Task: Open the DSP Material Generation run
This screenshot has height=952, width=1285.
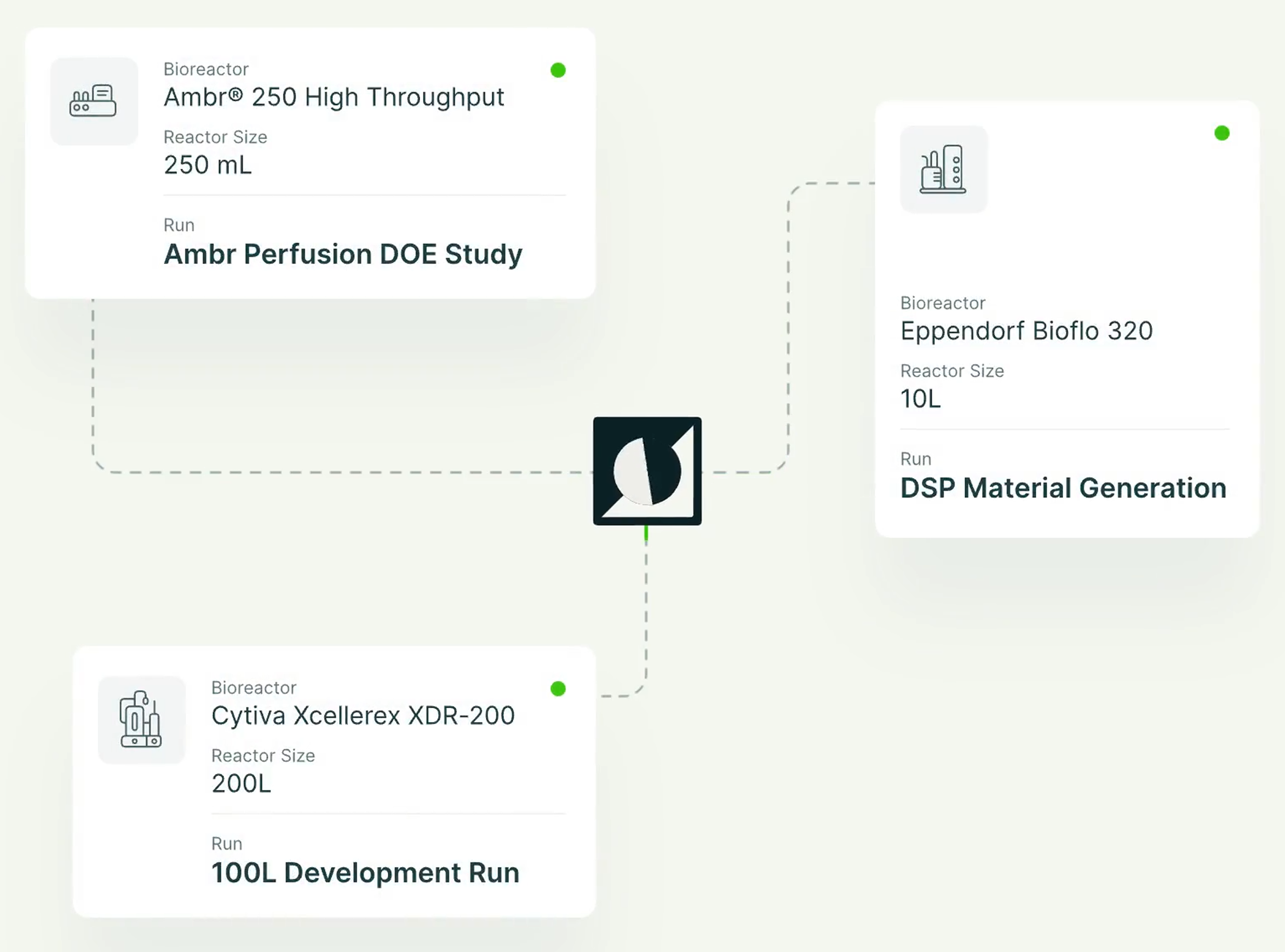Action: [1063, 488]
